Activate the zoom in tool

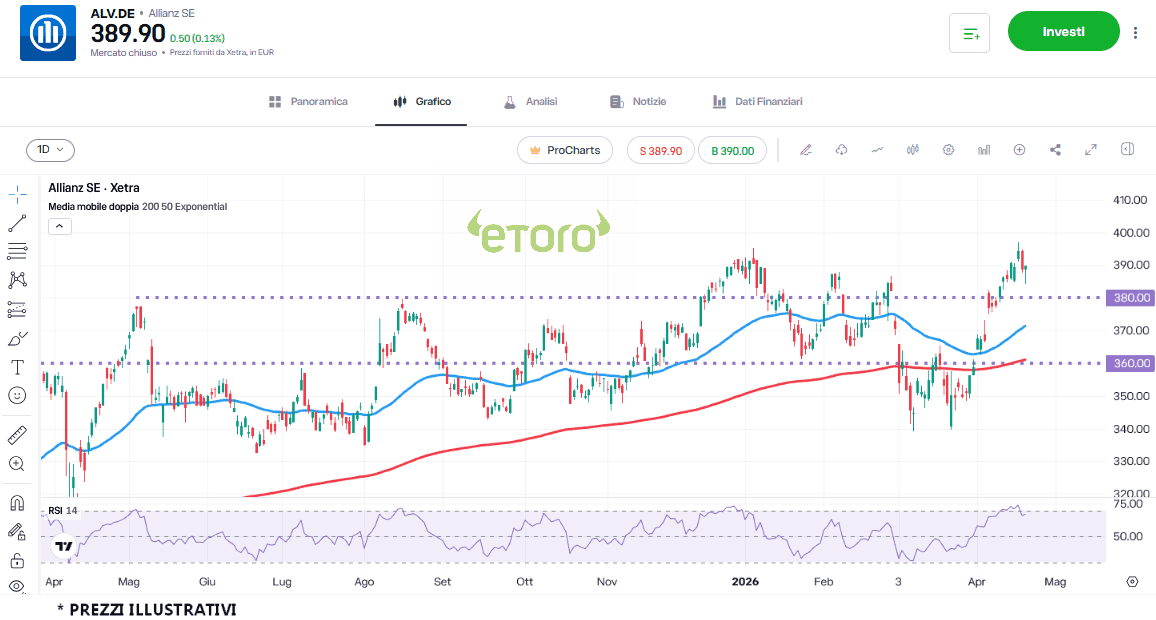[x=17, y=464]
